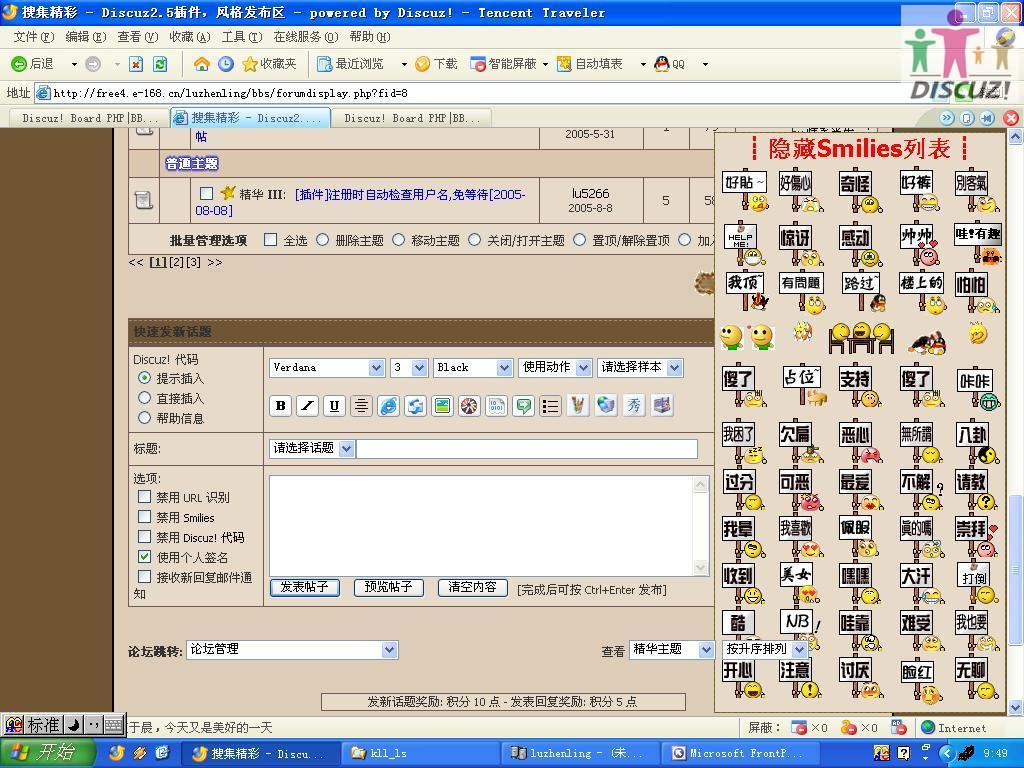Open the 论坛管理 forum jump dropdown

coord(292,650)
